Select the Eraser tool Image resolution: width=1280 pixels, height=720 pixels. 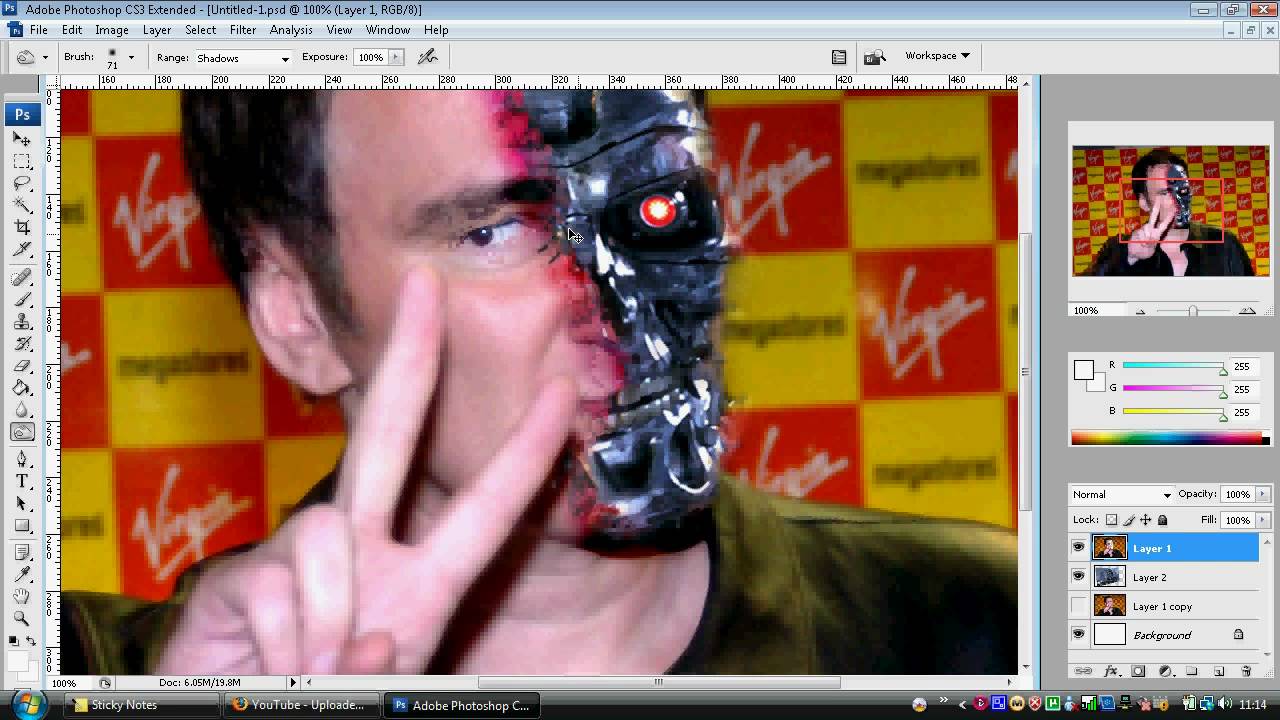coord(22,365)
